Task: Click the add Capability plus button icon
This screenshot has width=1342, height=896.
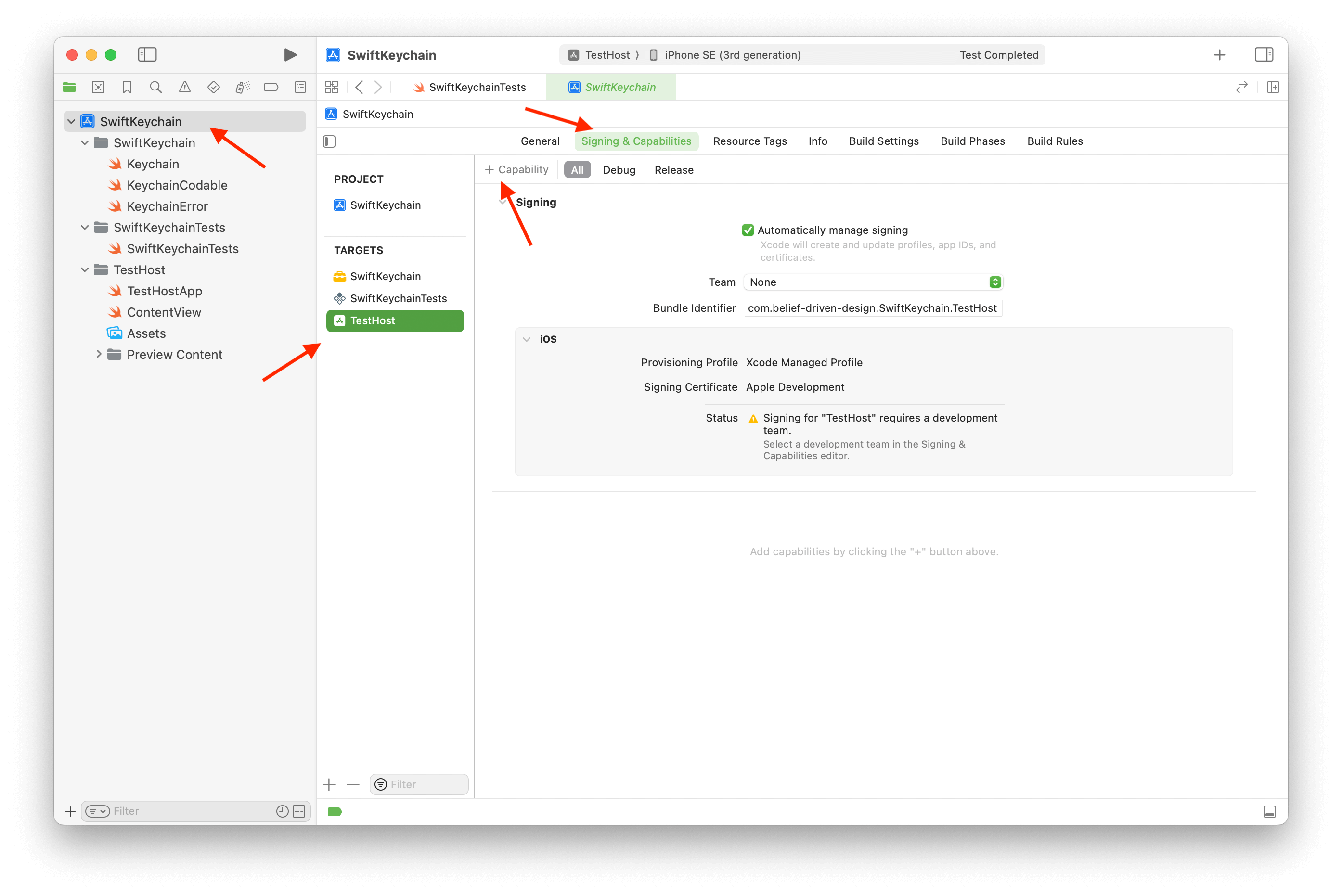Action: coord(489,169)
